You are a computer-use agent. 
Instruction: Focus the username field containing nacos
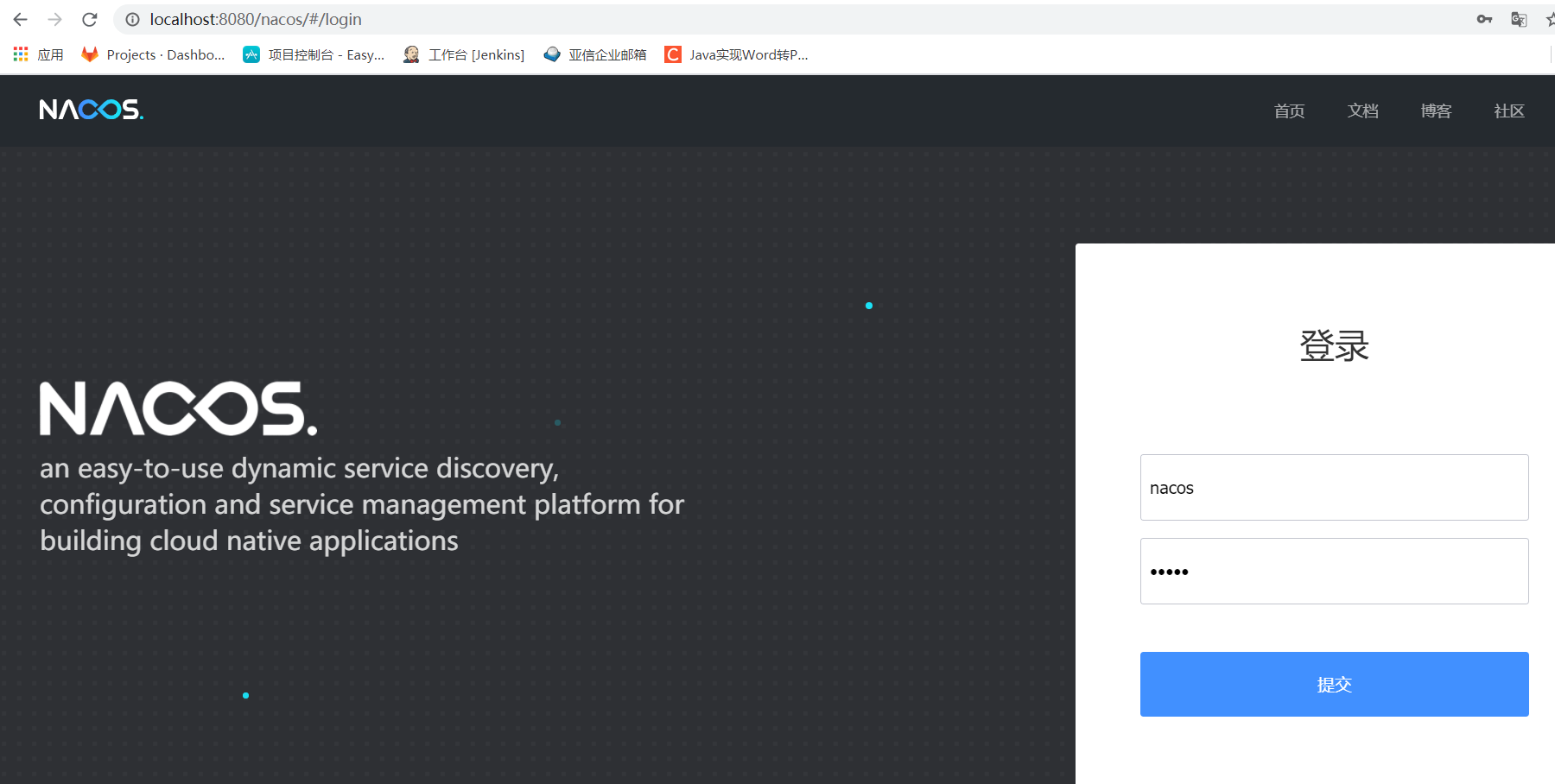coord(1334,487)
